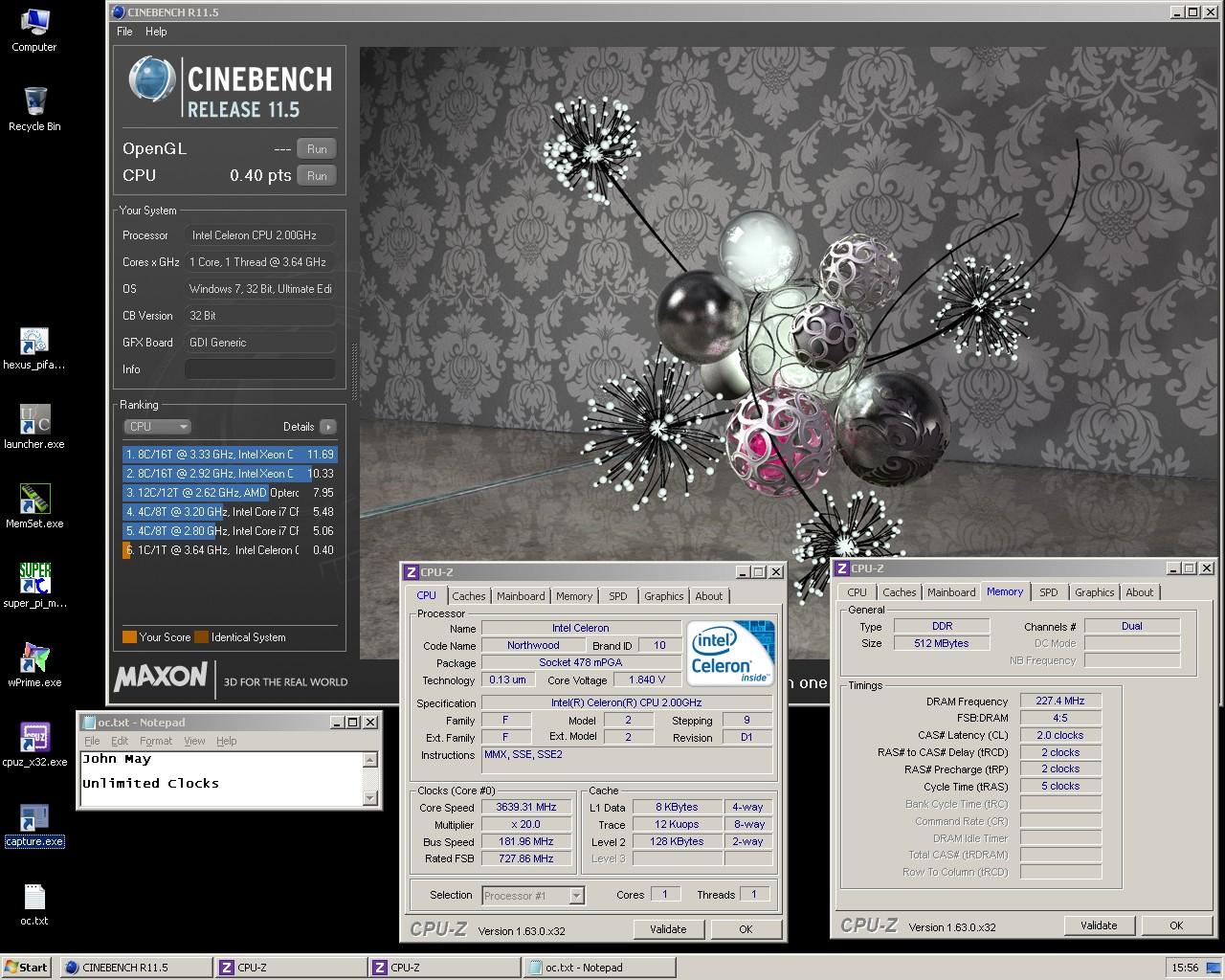Activate oc.txt - Notepad taskbar button
Viewport: 1225px width, 980px height.
[598, 967]
